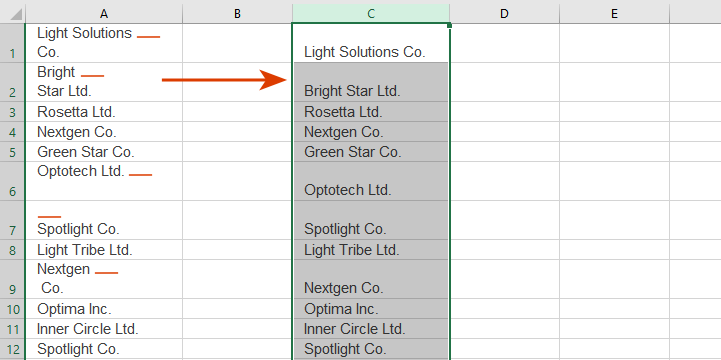Image resolution: width=721 pixels, height=360 pixels.
Task: Select column D header
Action: pos(504,14)
